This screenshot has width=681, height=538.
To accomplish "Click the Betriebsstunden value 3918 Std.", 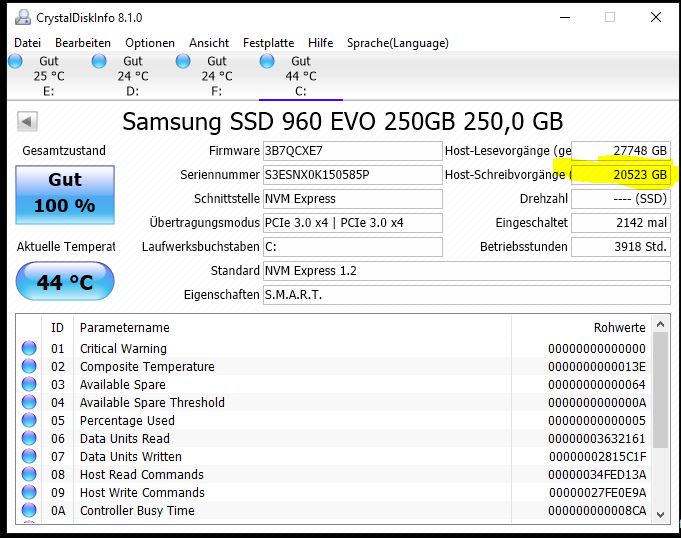I will tap(621, 247).
